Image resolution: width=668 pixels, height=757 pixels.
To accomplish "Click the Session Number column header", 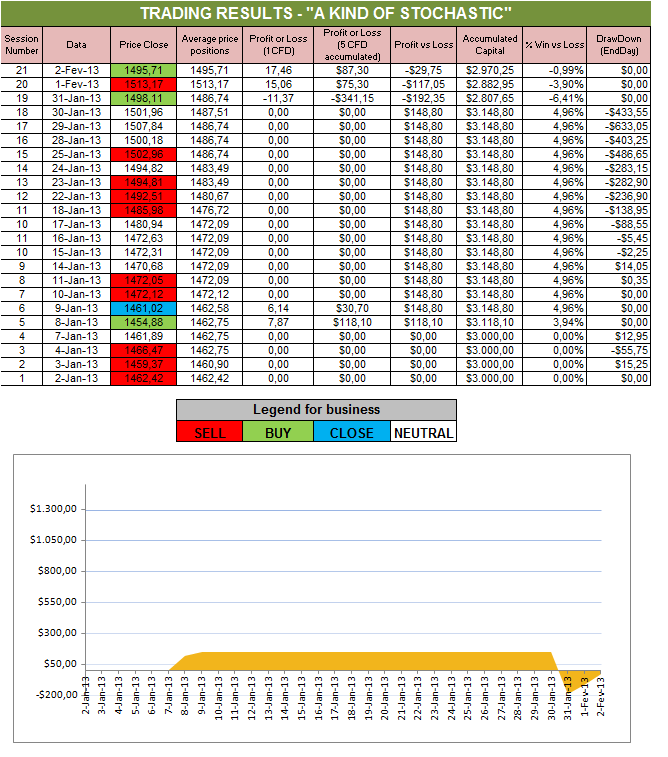I will coord(22,45).
